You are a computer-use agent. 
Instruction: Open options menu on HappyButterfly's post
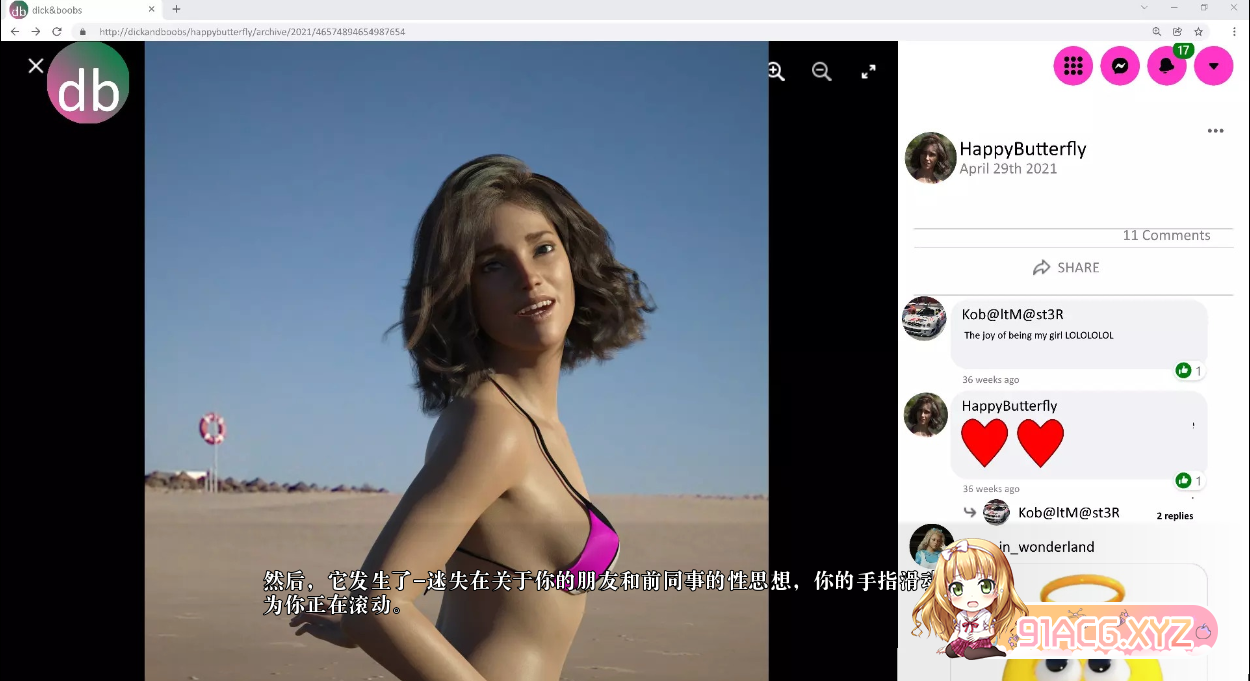[1215, 130]
